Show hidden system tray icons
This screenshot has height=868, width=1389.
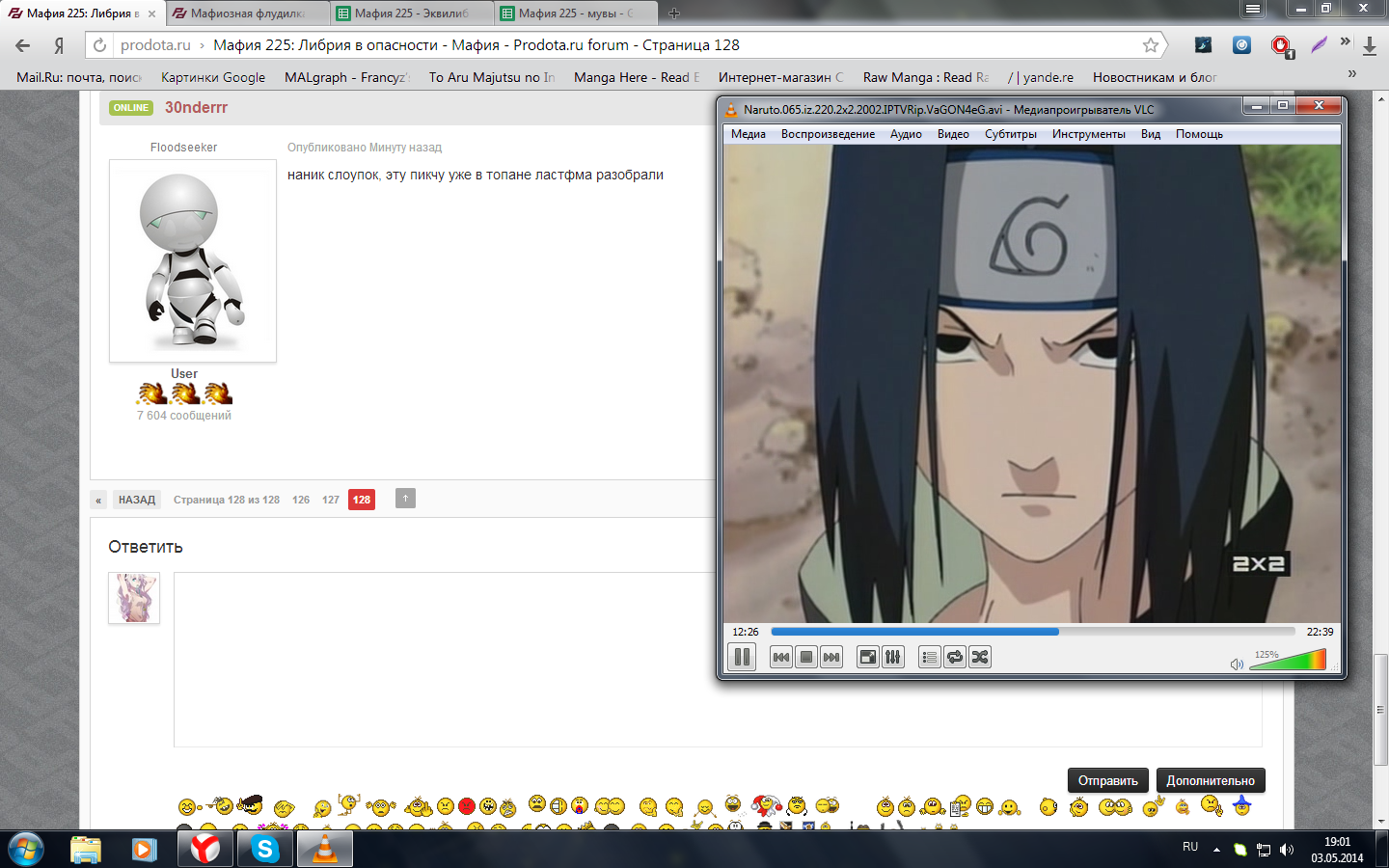point(1216,850)
